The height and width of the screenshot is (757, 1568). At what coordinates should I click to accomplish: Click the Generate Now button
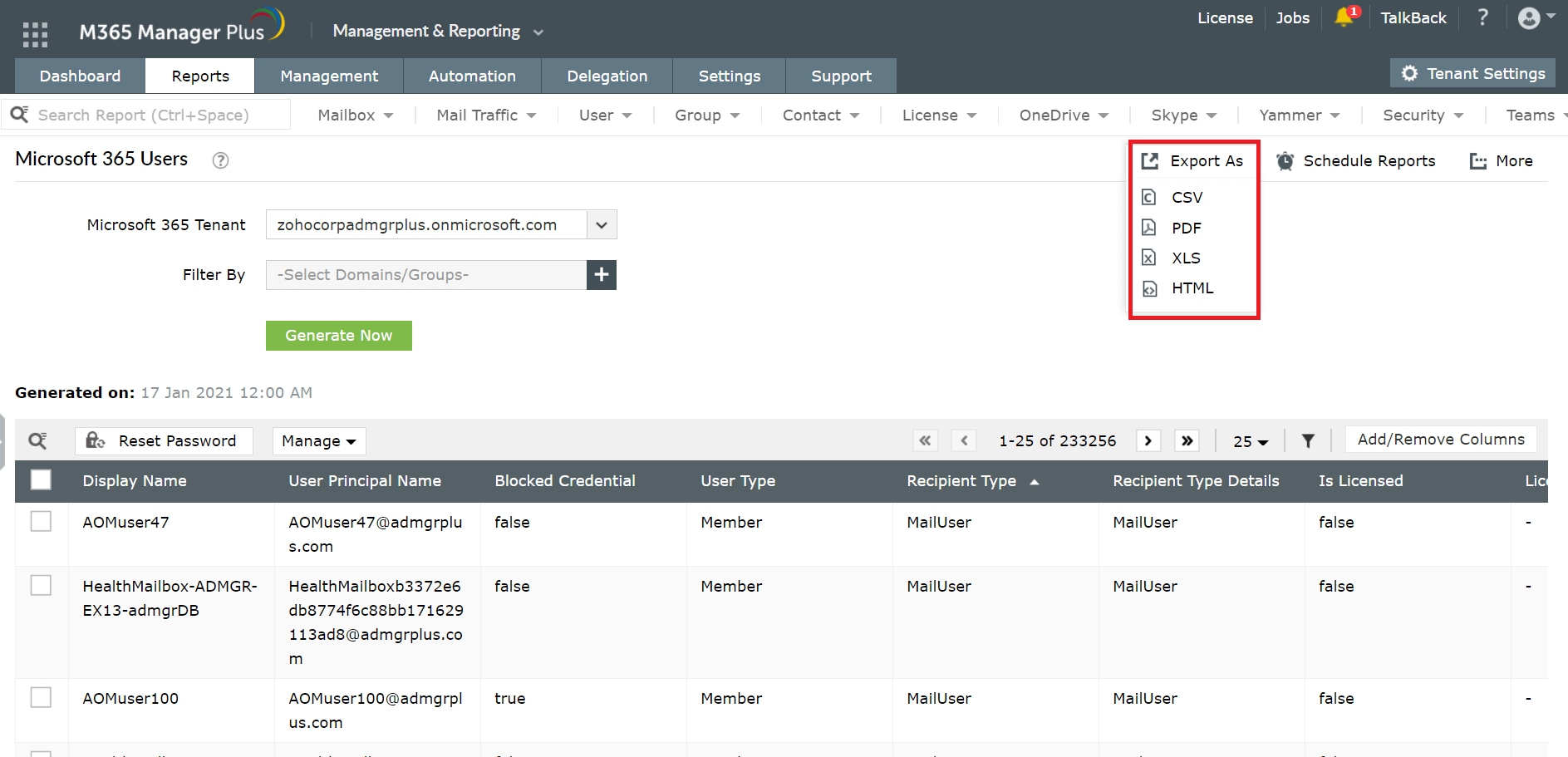pyautogui.click(x=339, y=336)
